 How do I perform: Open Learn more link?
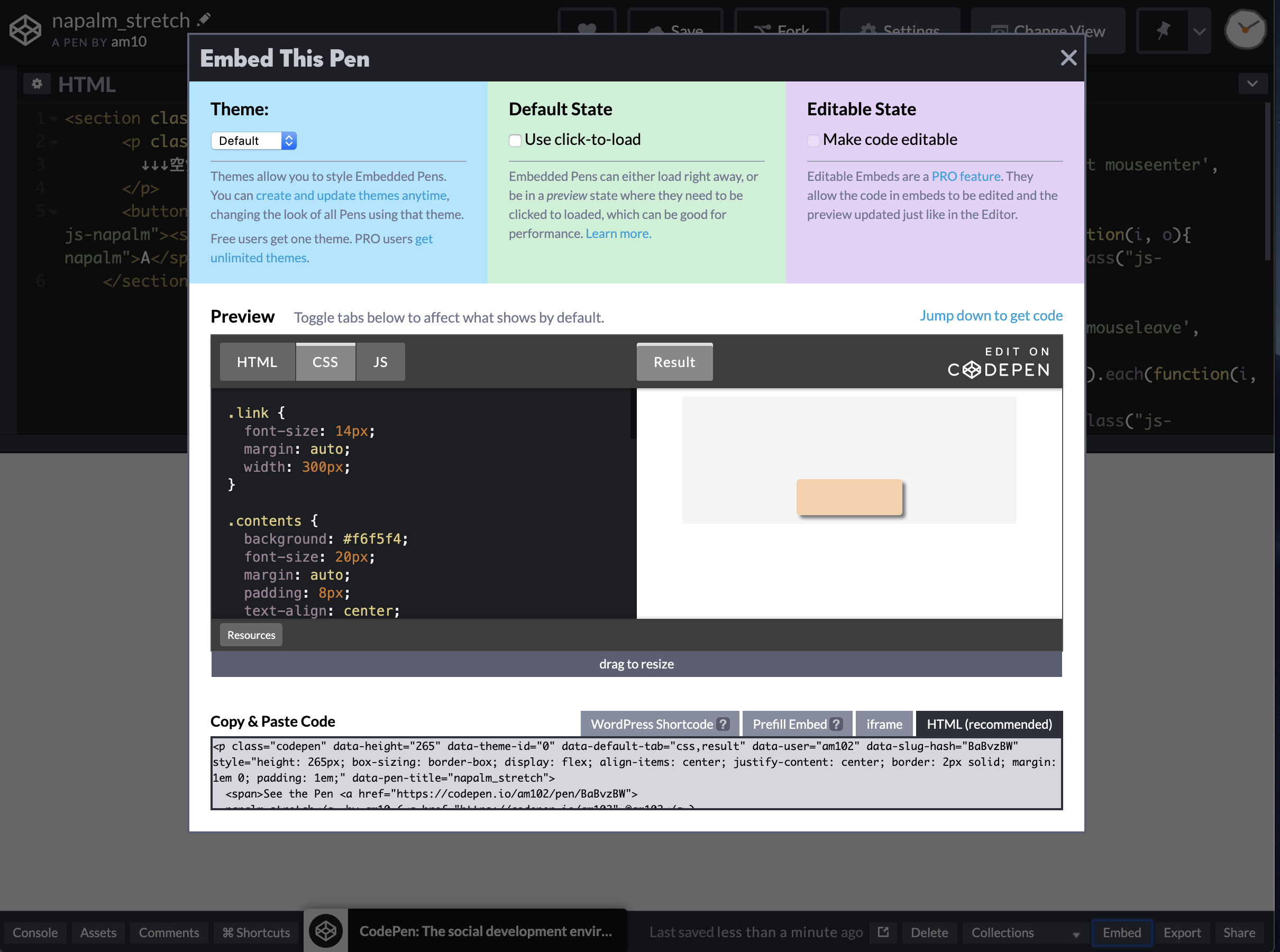[x=617, y=233]
